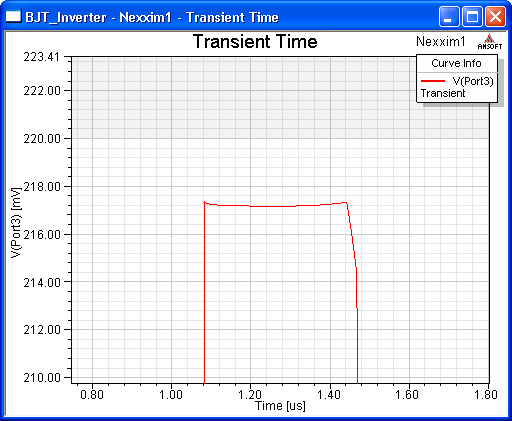Select the V(Port3) curve label in legend
The height and width of the screenshot is (421, 512).
pyautogui.click(x=473, y=81)
